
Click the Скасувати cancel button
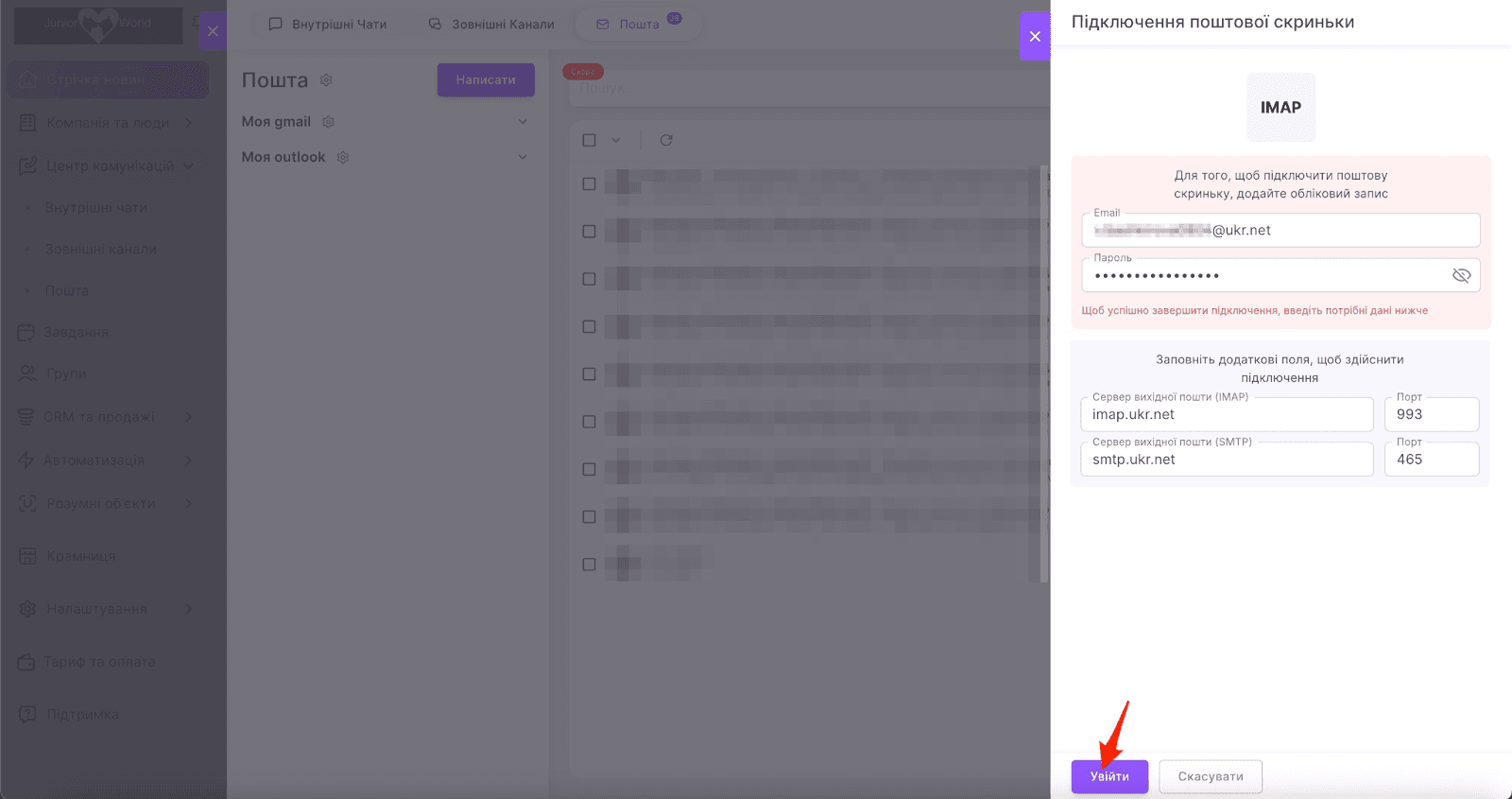tap(1211, 776)
